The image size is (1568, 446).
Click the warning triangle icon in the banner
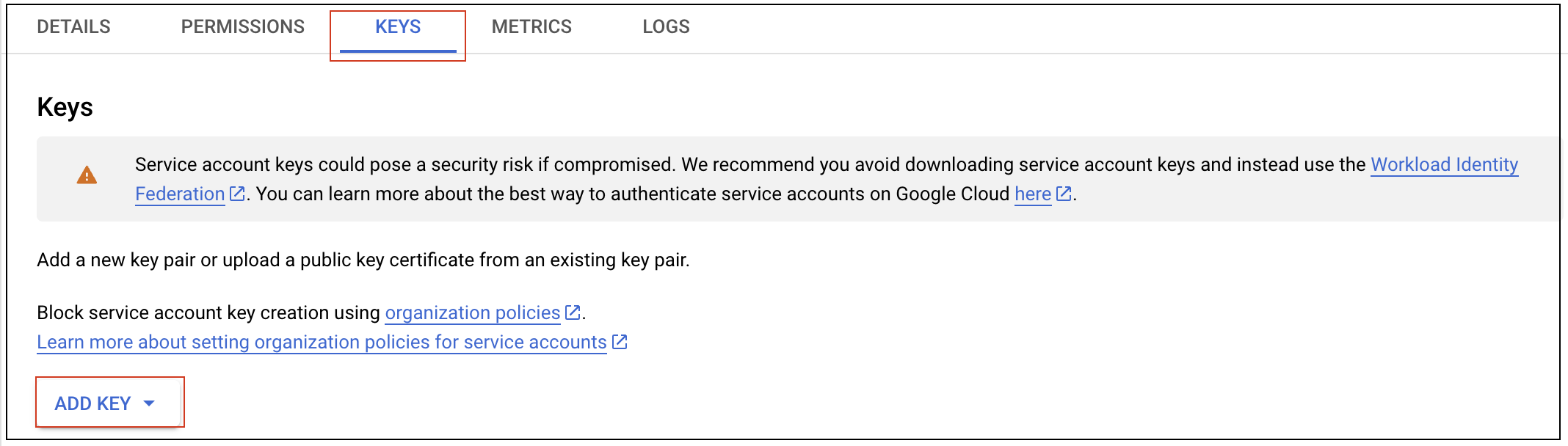point(85,176)
